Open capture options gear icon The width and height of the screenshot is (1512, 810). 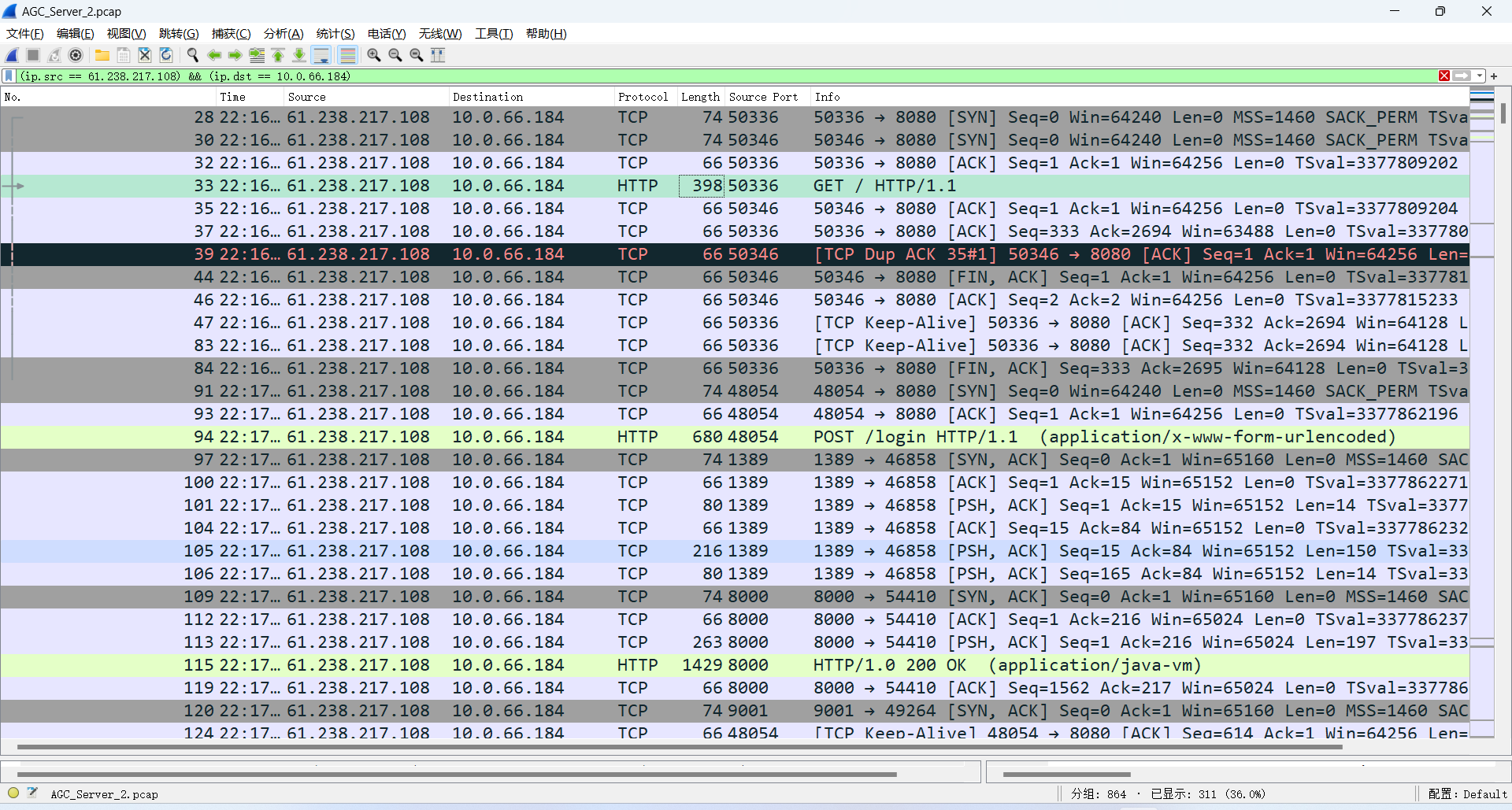coord(76,55)
